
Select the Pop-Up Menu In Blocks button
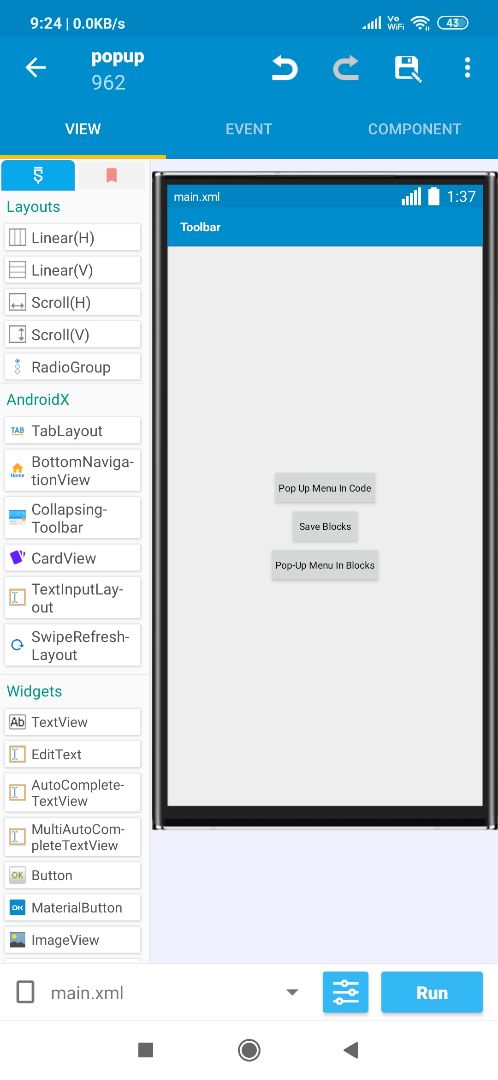325,565
